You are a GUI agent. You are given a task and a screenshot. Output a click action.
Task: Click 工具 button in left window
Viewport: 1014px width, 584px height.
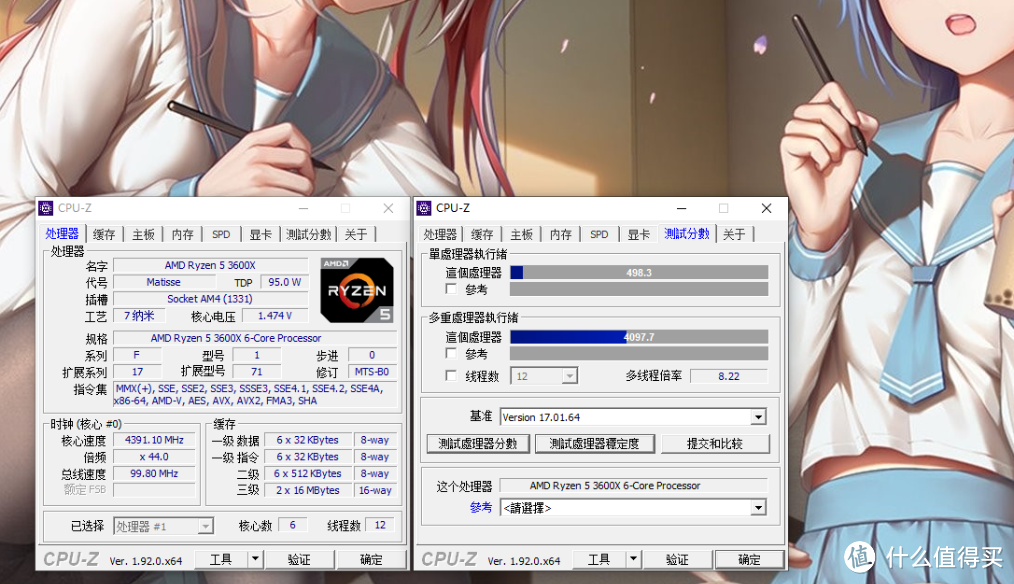click(x=221, y=559)
